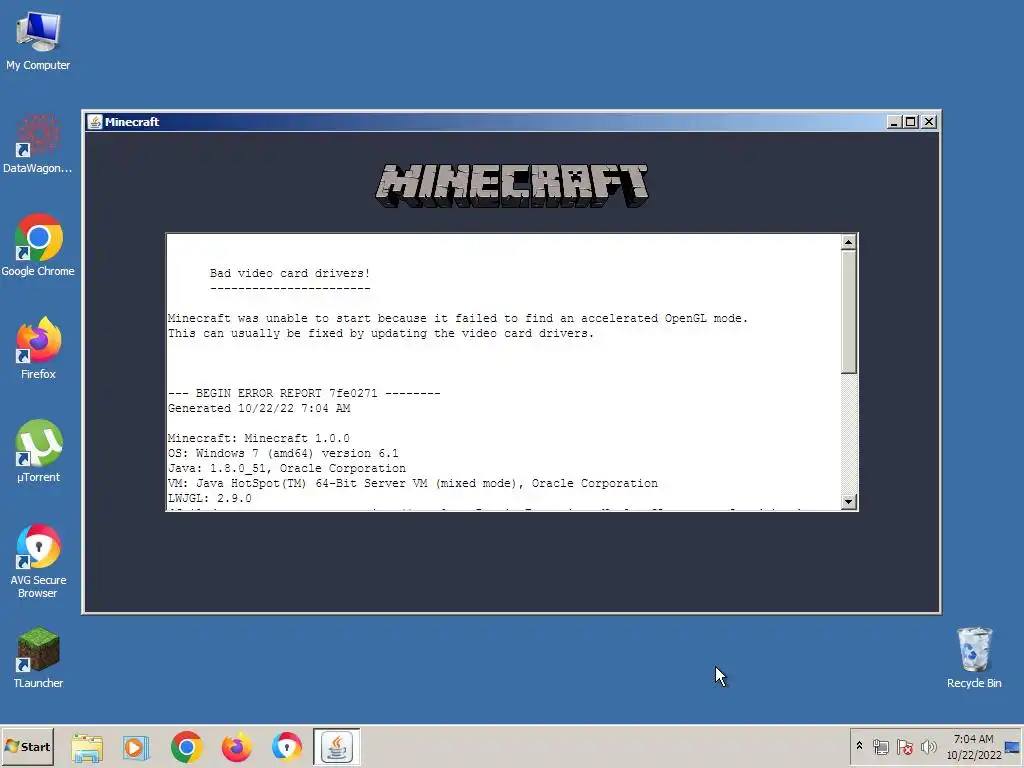This screenshot has width=1024, height=768.
Task: Launch Firefox from the taskbar
Action: tap(236, 747)
